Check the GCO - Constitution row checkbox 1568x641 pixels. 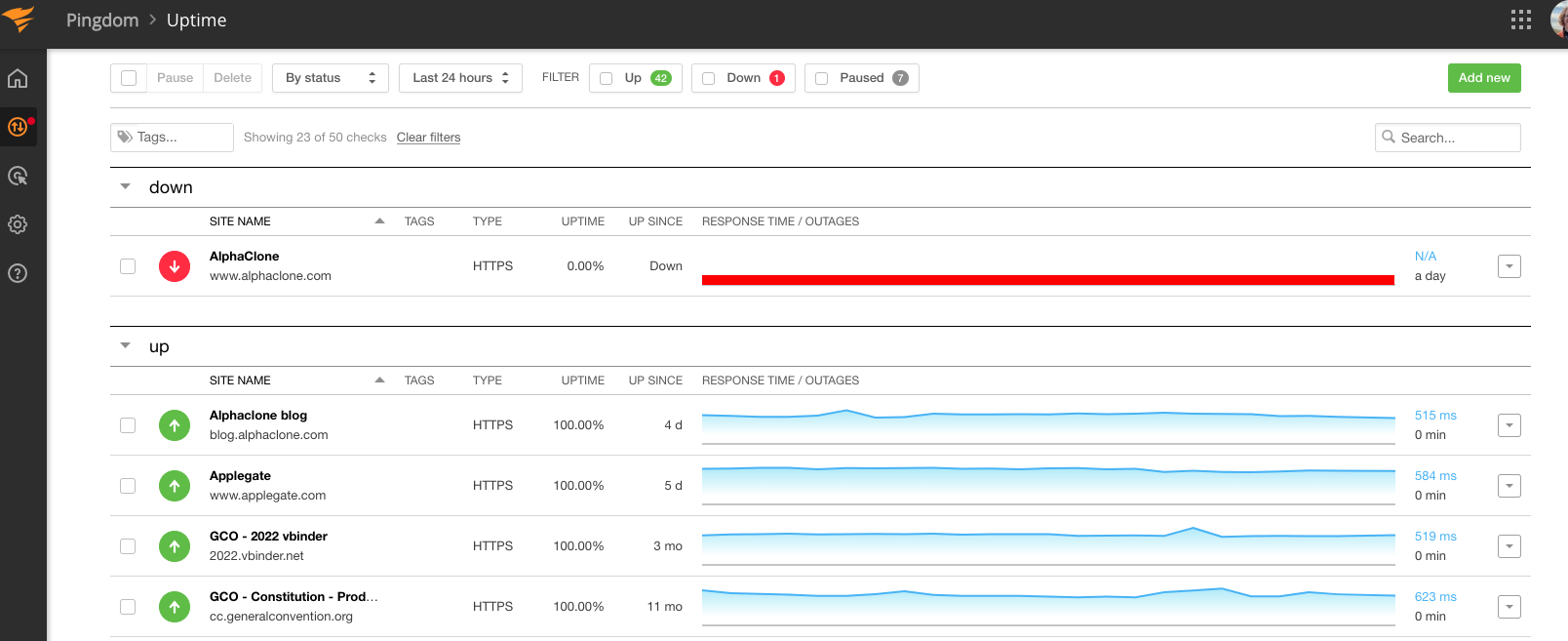click(x=128, y=607)
